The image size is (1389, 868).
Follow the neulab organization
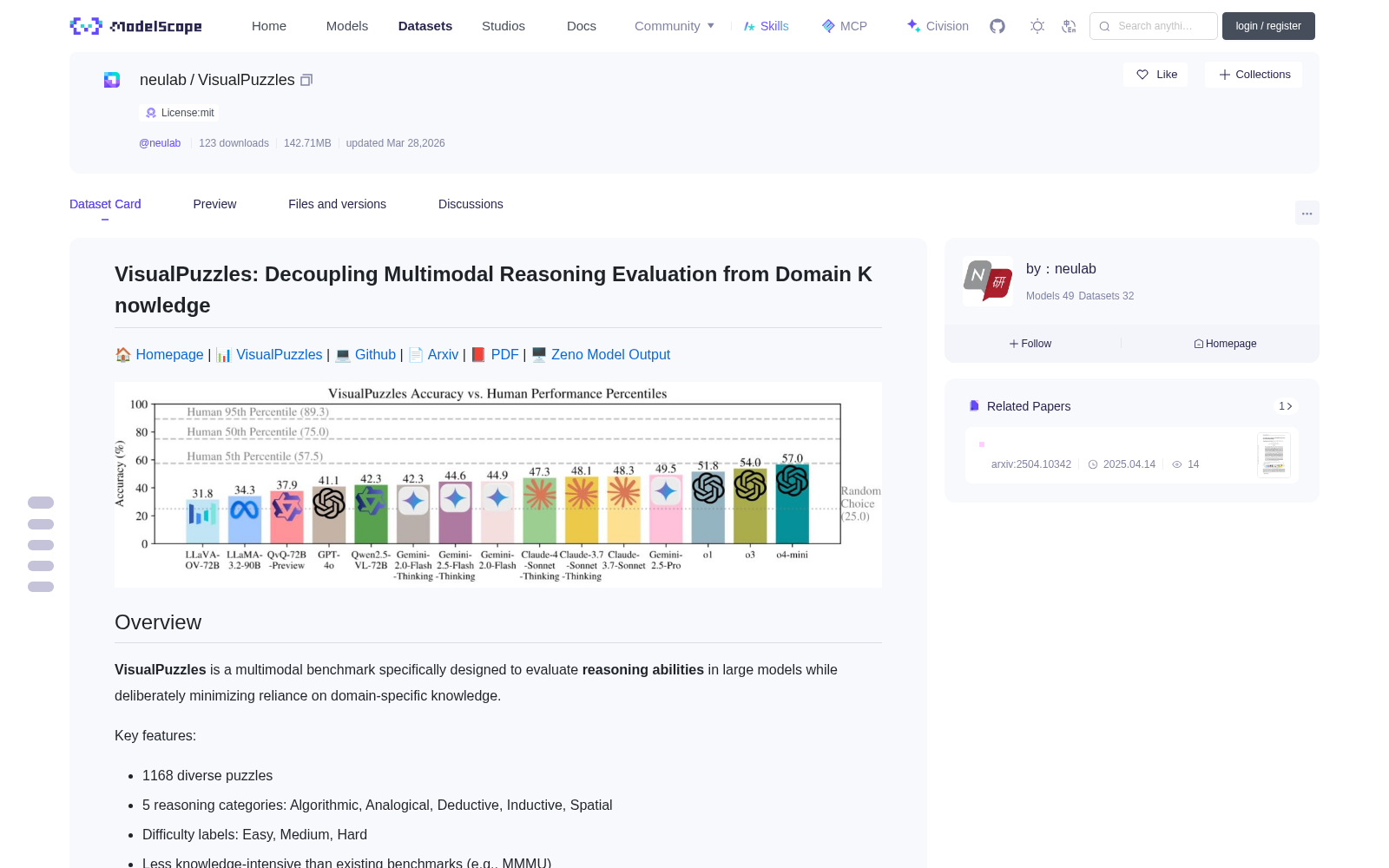coord(1030,344)
